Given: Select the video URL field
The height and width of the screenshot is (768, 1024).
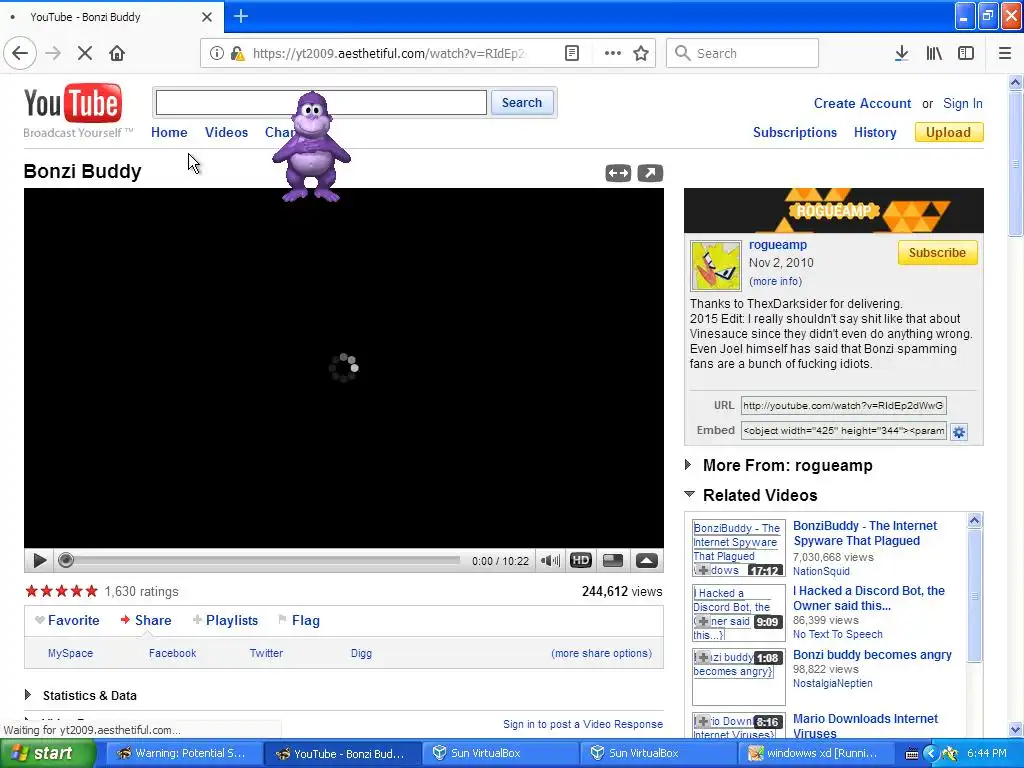Looking at the screenshot, I should point(844,406).
